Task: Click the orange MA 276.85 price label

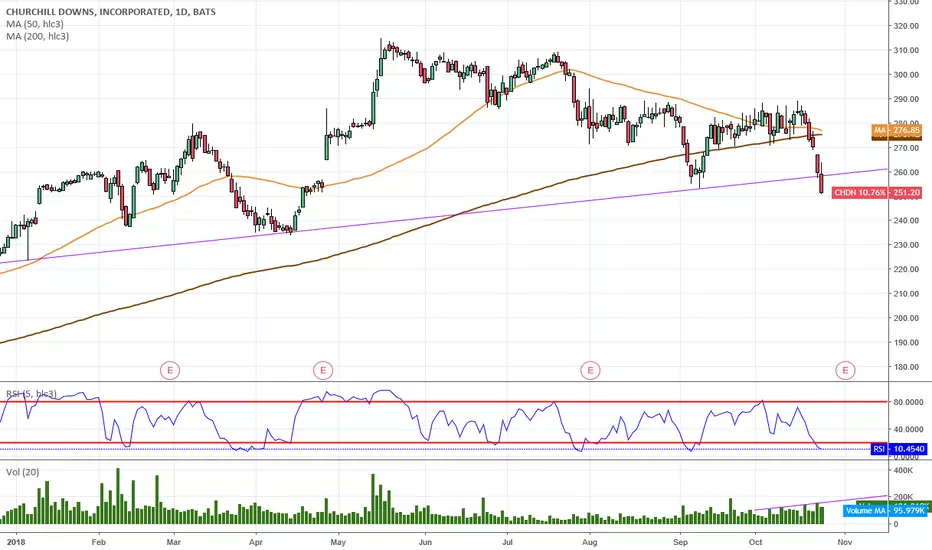Action: click(897, 130)
